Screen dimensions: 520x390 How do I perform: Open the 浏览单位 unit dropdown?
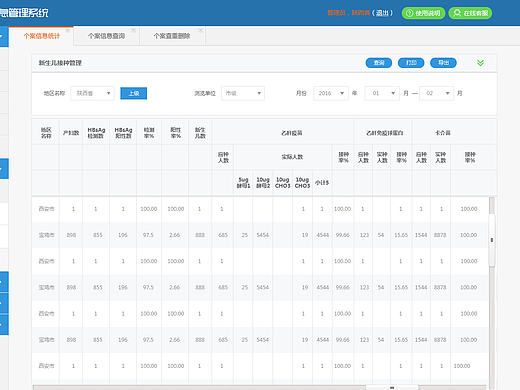[x=243, y=93]
